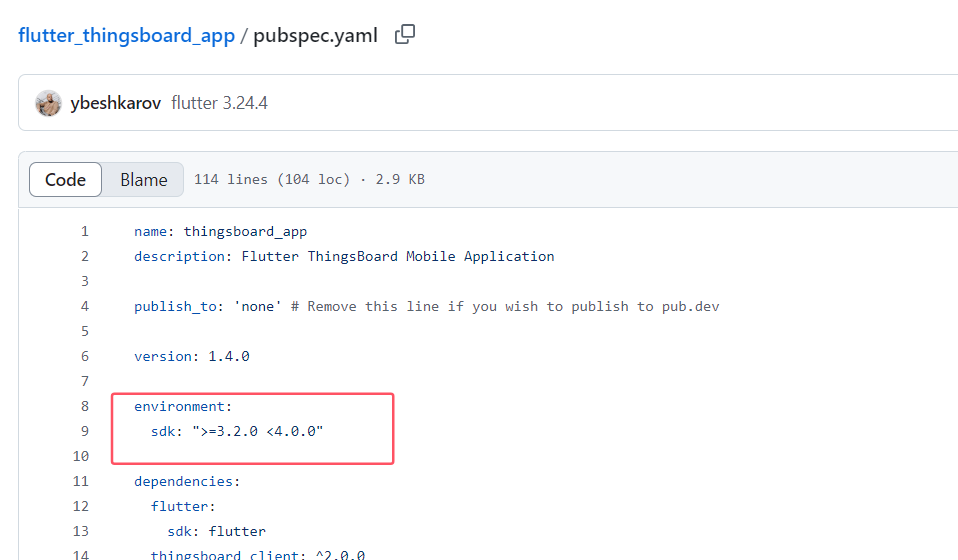The width and height of the screenshot is (958, 560).
Task: Click the 'name: thingsboard_app' code line
Action: click(x=221, y=231)
